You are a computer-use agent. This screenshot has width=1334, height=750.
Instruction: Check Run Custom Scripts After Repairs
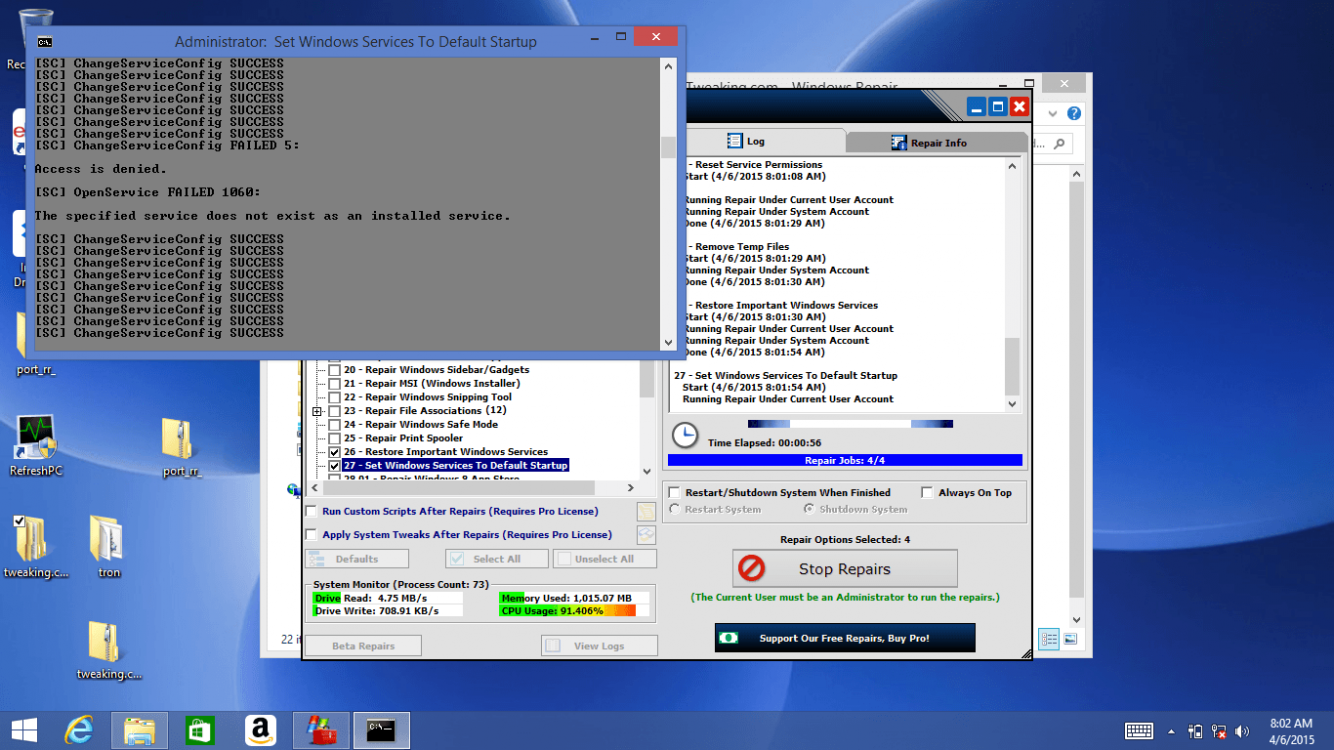(311, 512)
